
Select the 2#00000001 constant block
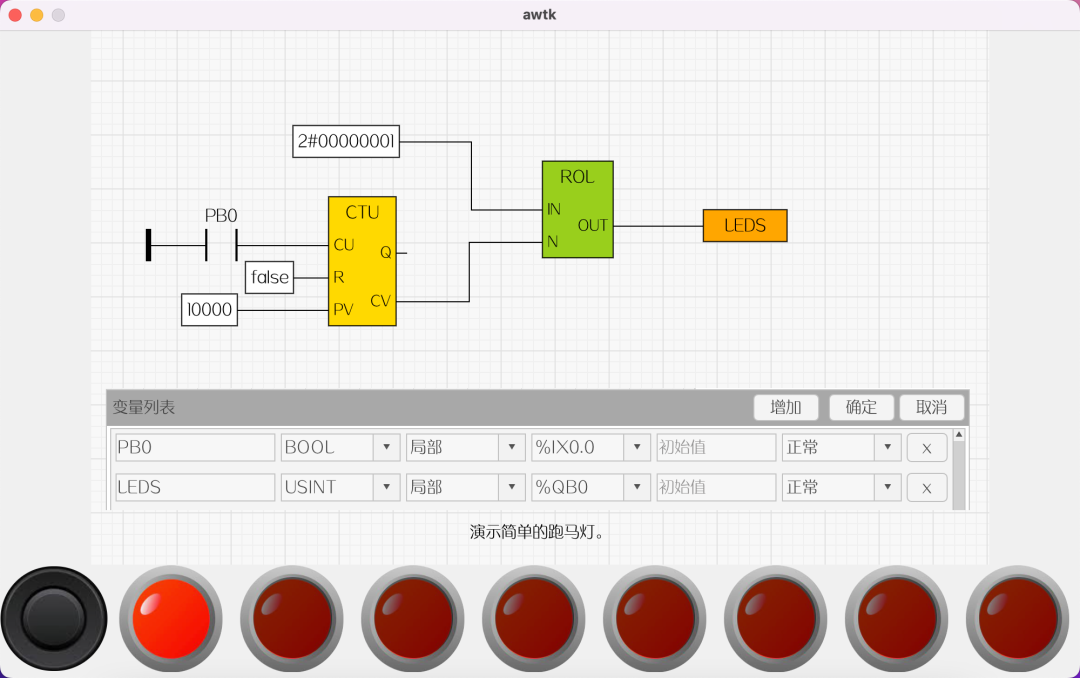click(x=345, y=141)
